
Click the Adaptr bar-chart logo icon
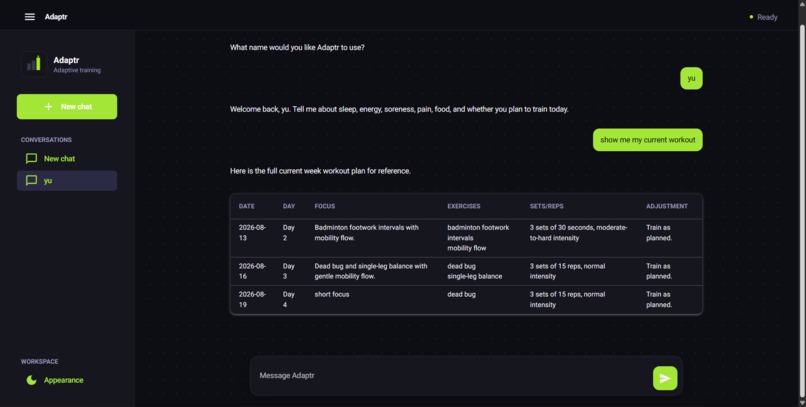point(34,64)
